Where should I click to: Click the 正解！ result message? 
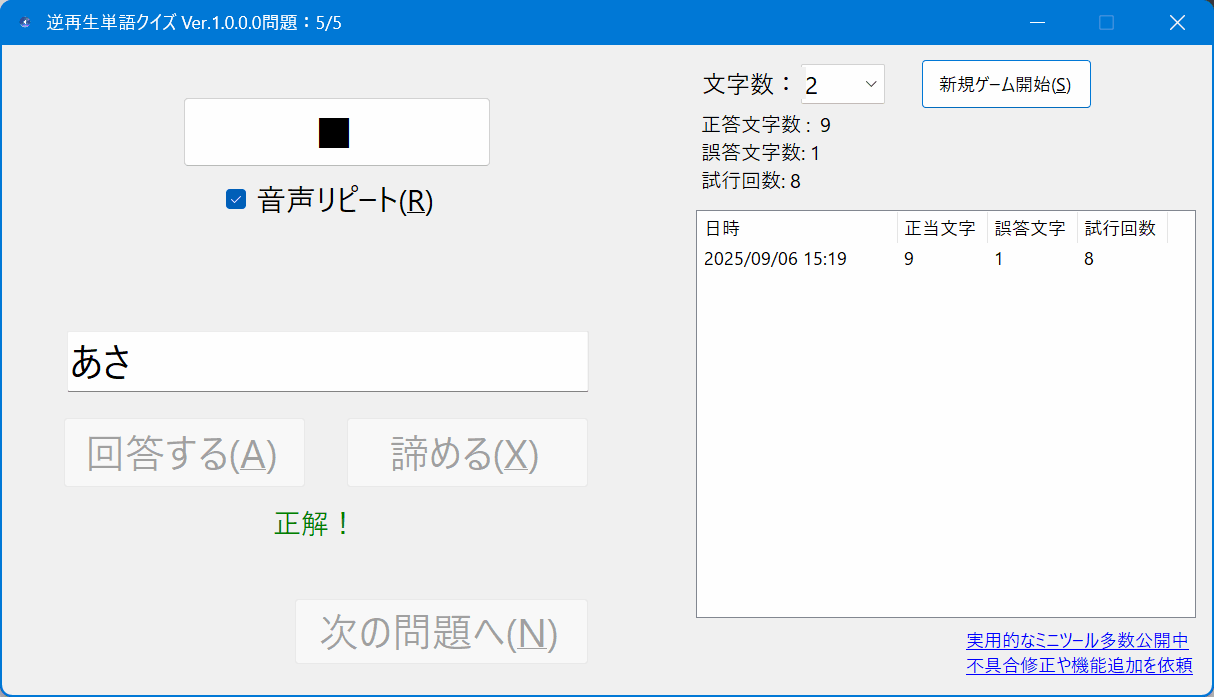pos(313,523)
